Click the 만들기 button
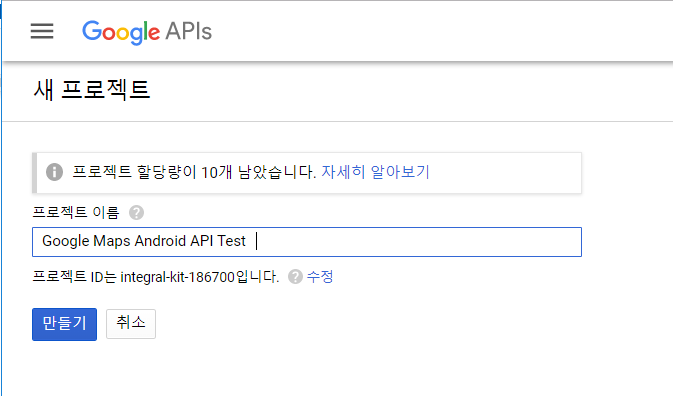 [x=64, y=324]
